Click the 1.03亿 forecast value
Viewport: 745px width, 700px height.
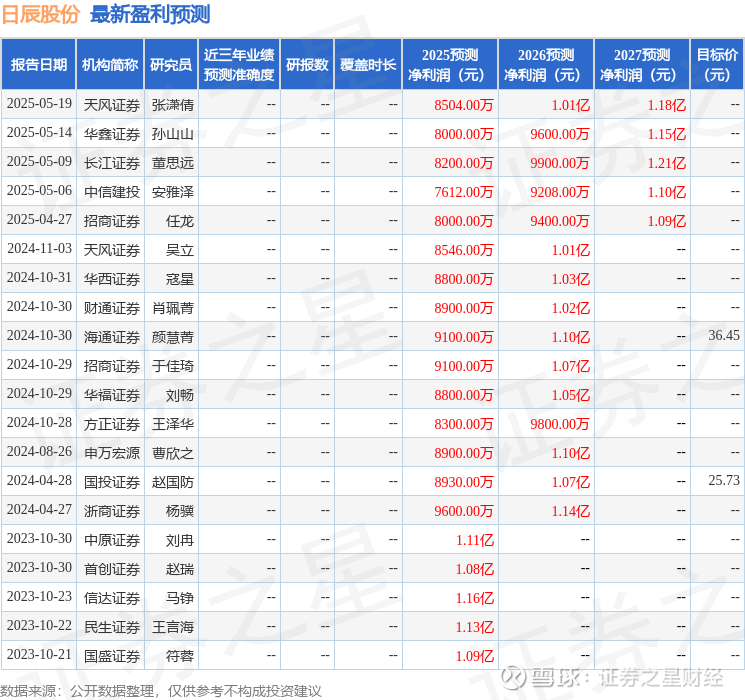[x=571, y=279]
